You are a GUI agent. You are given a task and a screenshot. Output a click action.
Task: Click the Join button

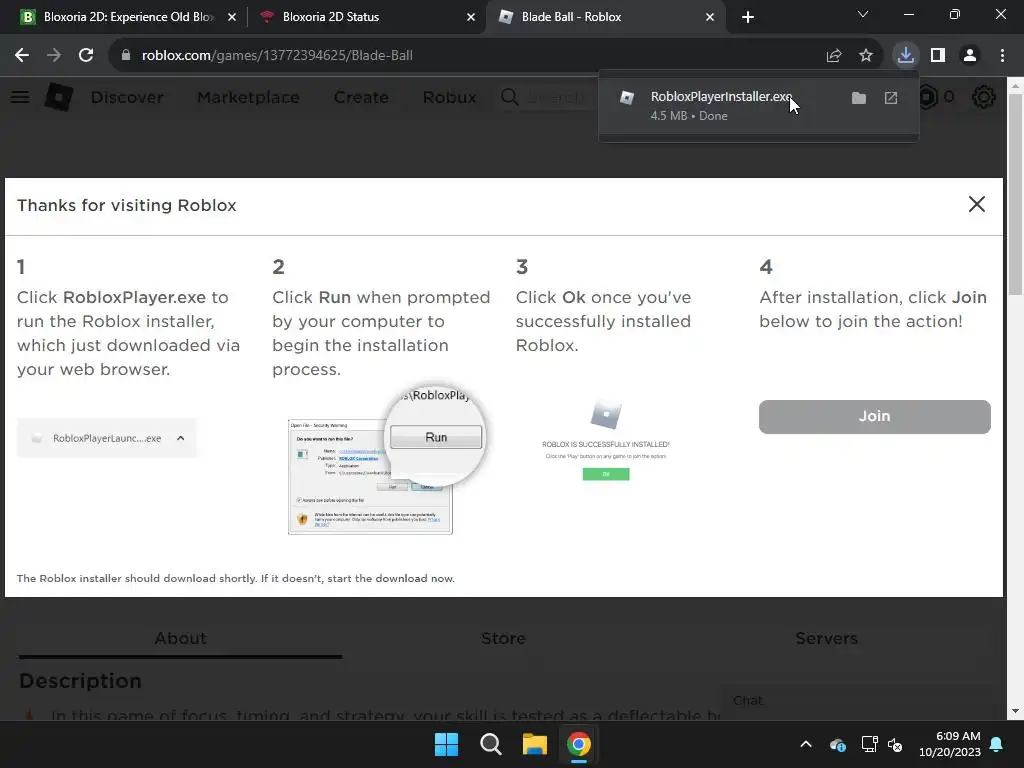874,417
